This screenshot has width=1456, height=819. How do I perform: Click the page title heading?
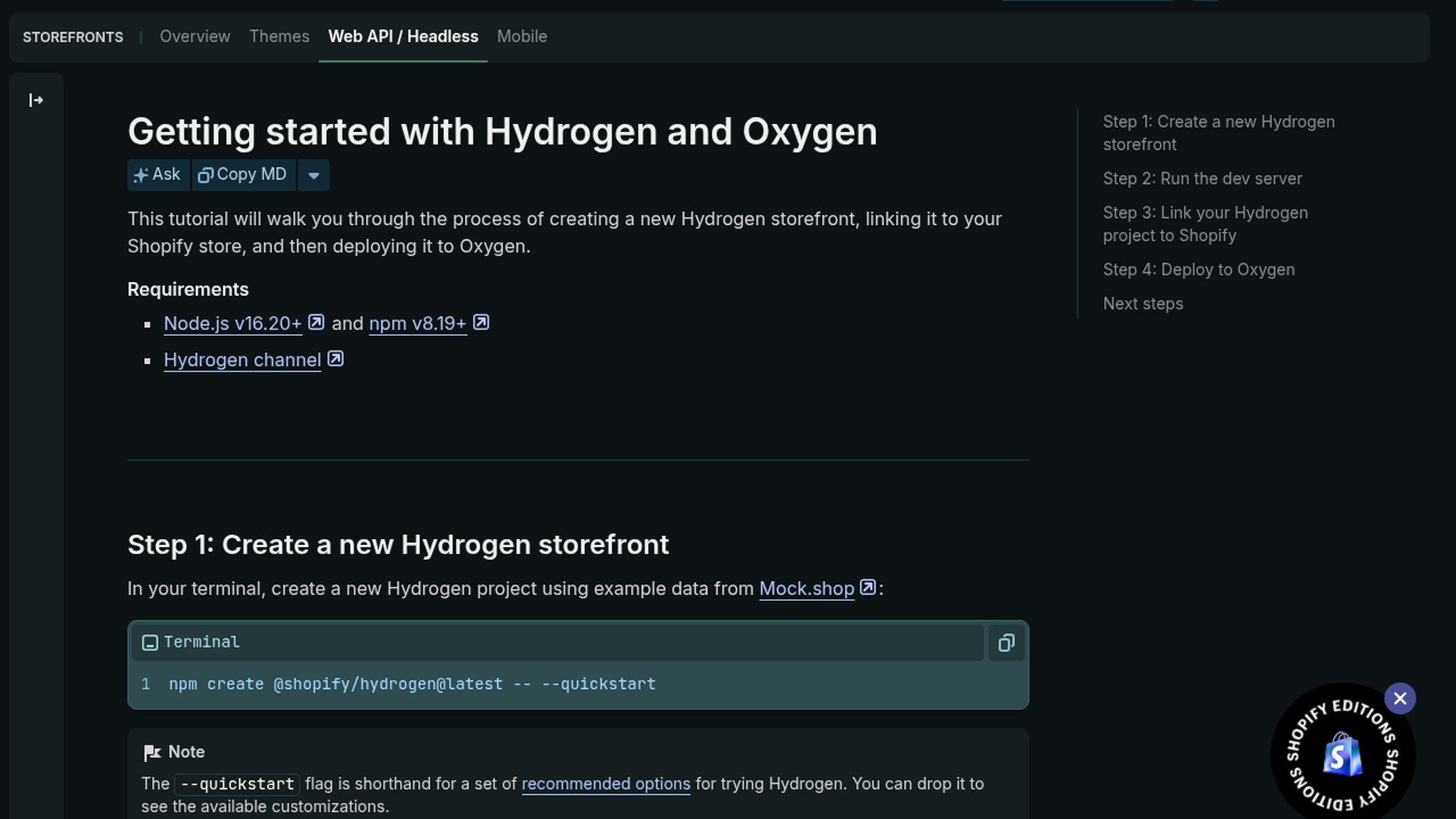pos(502,132)
